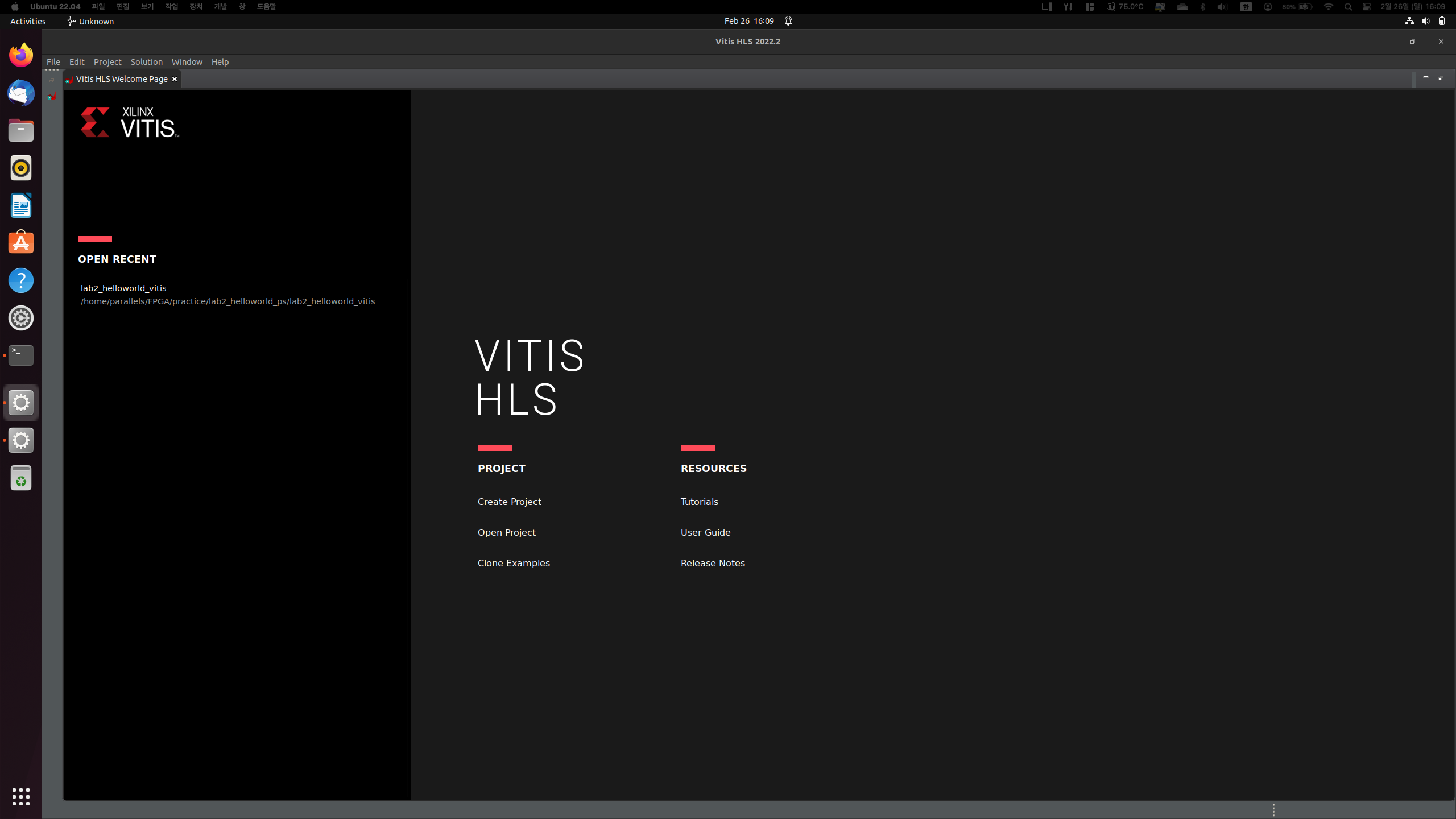
Task: Click the wired network status icon
Action: click(1409, 21)
